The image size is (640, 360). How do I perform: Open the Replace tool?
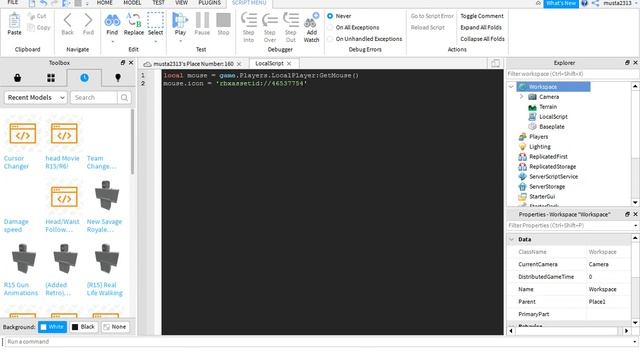pos(133,20)
